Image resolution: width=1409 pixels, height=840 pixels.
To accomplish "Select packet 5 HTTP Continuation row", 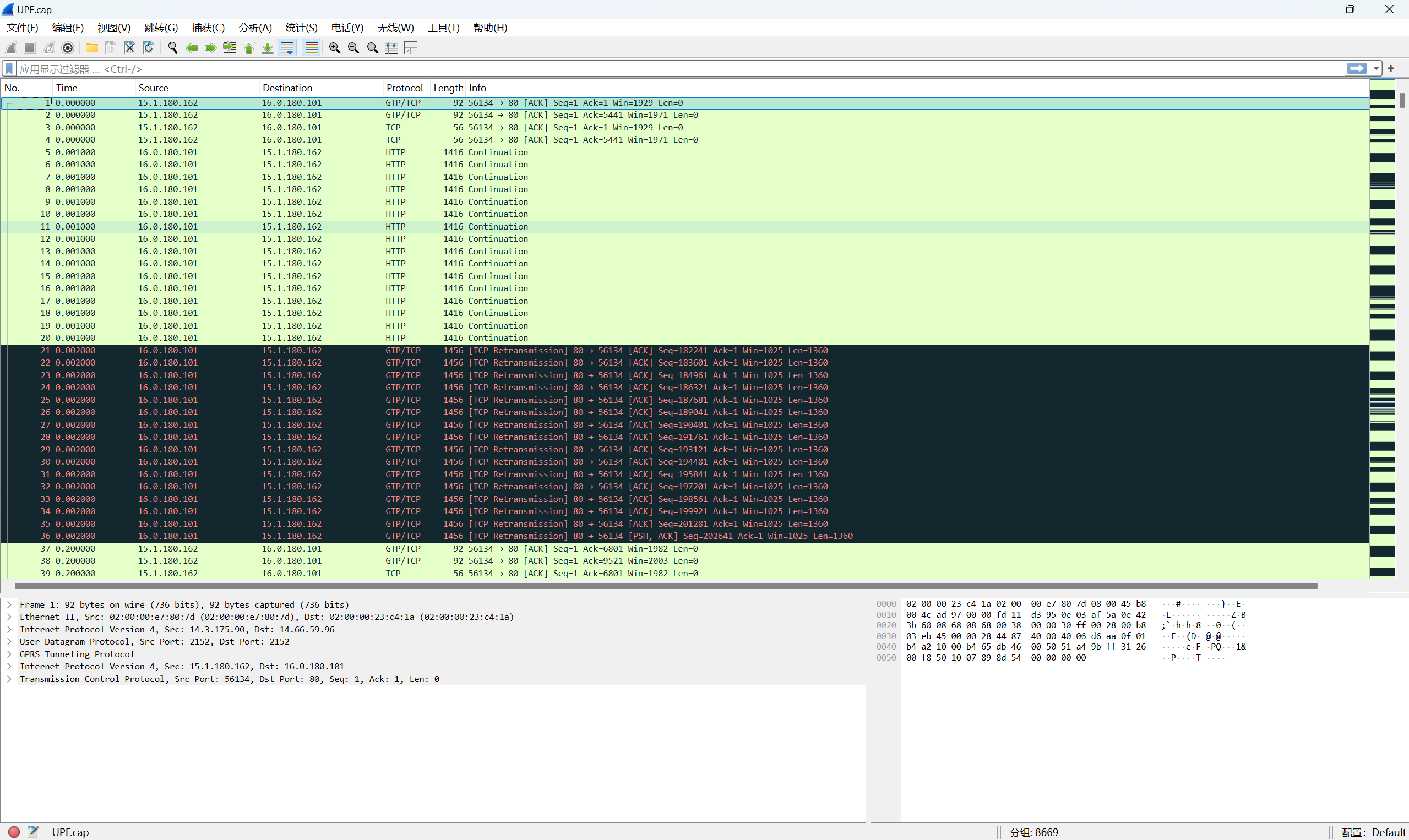I will point(685,152).
